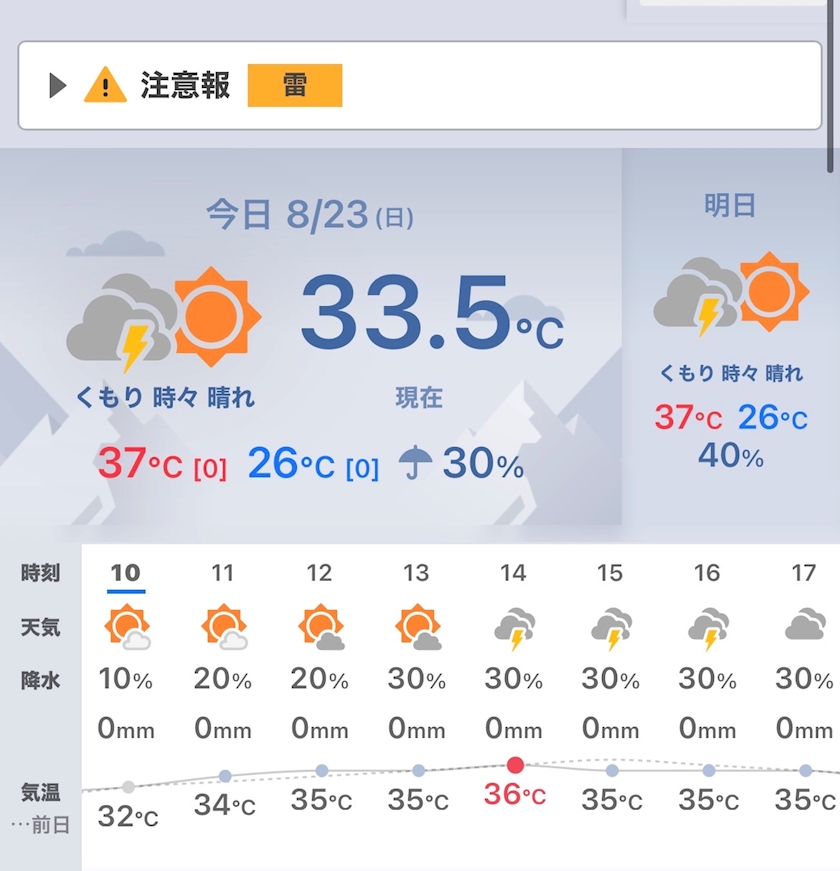Click the current temperature 33.5°C reading
The height and width of the screenshot is (871, 840).
pos(432,313)
